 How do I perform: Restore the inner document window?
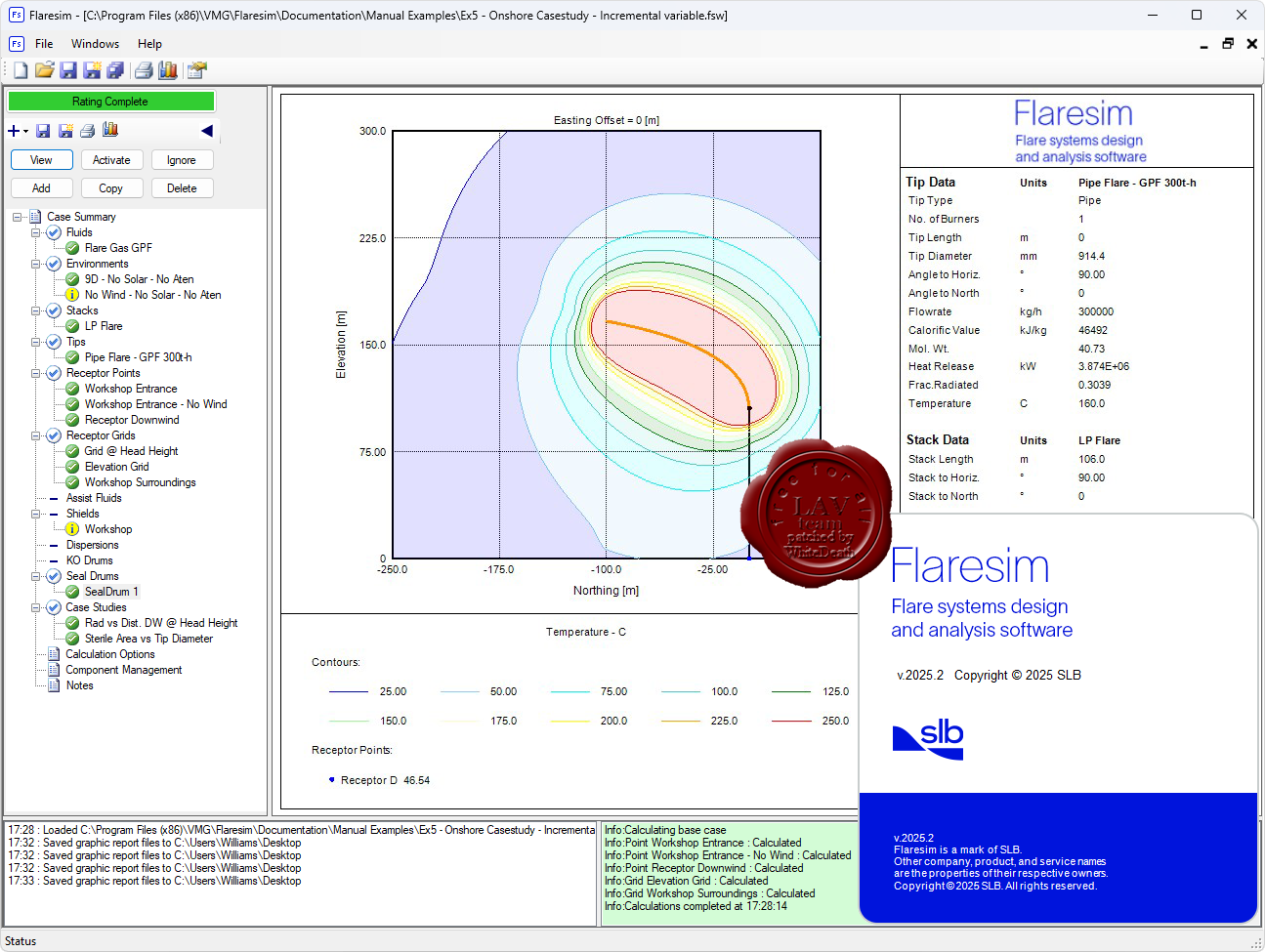(x=1228, y=44)
